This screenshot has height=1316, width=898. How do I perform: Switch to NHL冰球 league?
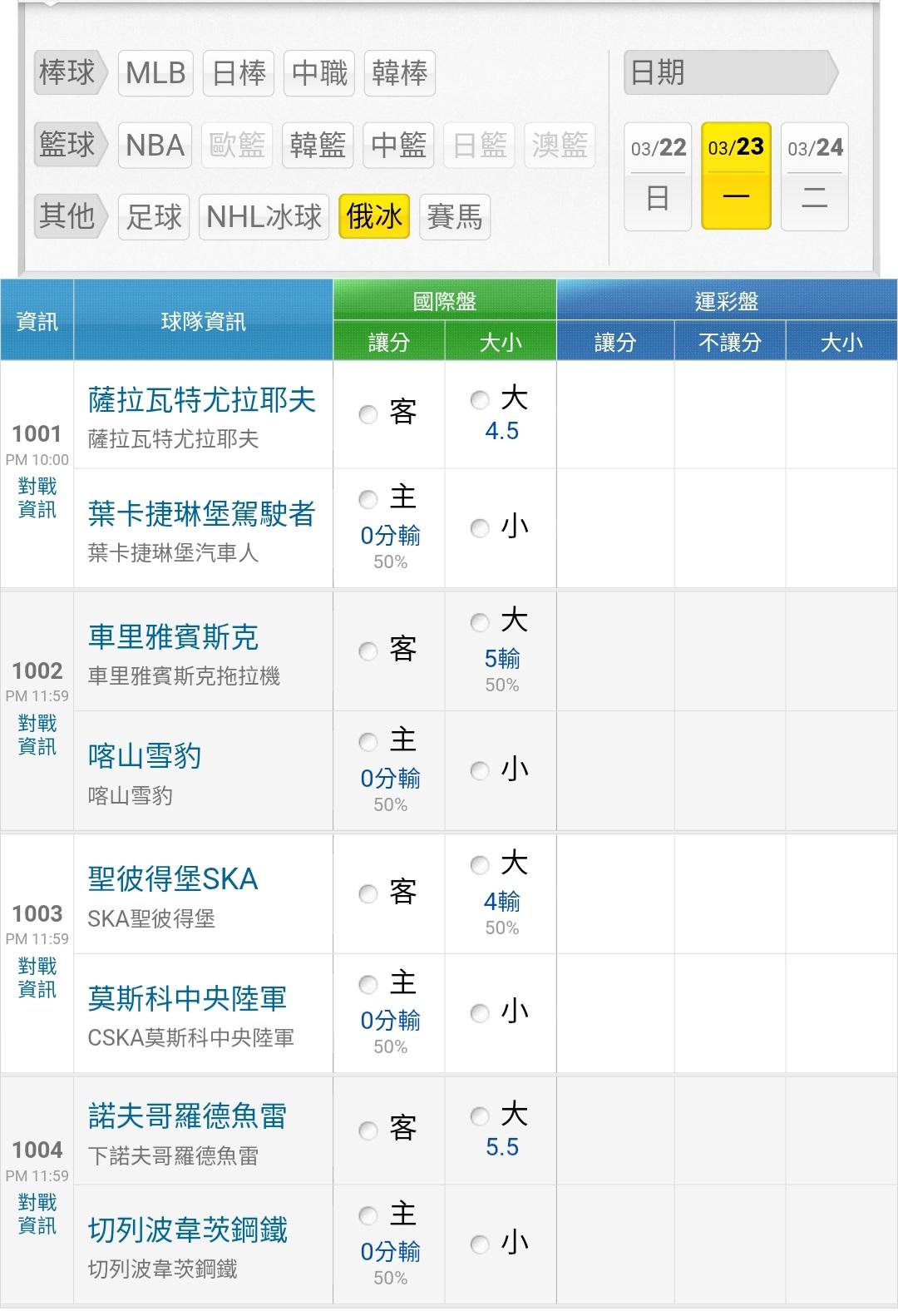264,217
